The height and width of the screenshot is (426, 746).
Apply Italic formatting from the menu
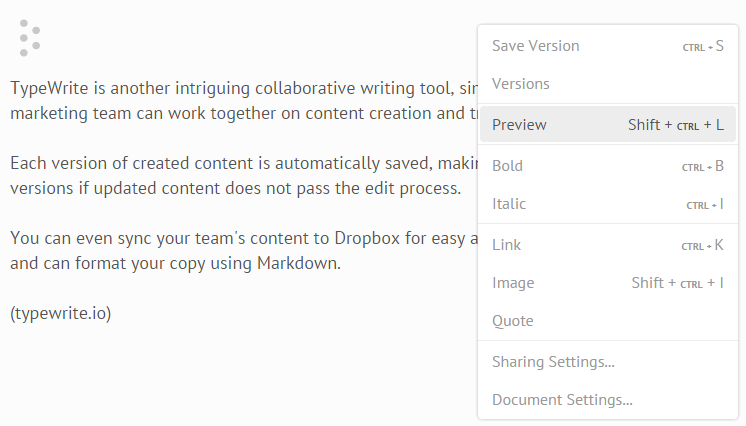pos(608,204)
